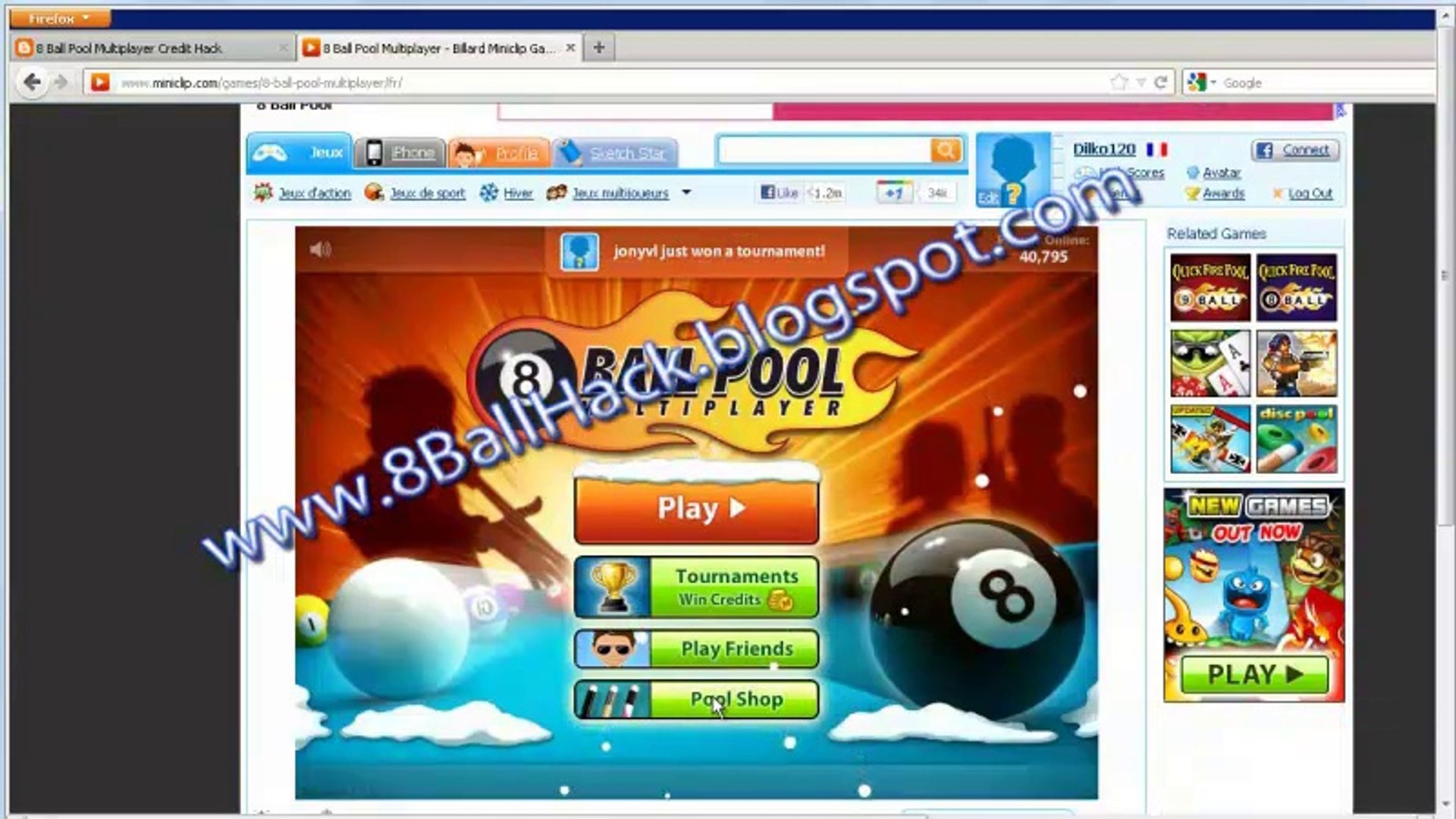The width and height of the screenshot is (1456, 819).
Task: Click the user avatar edit icon
Action: click(987, 198)
